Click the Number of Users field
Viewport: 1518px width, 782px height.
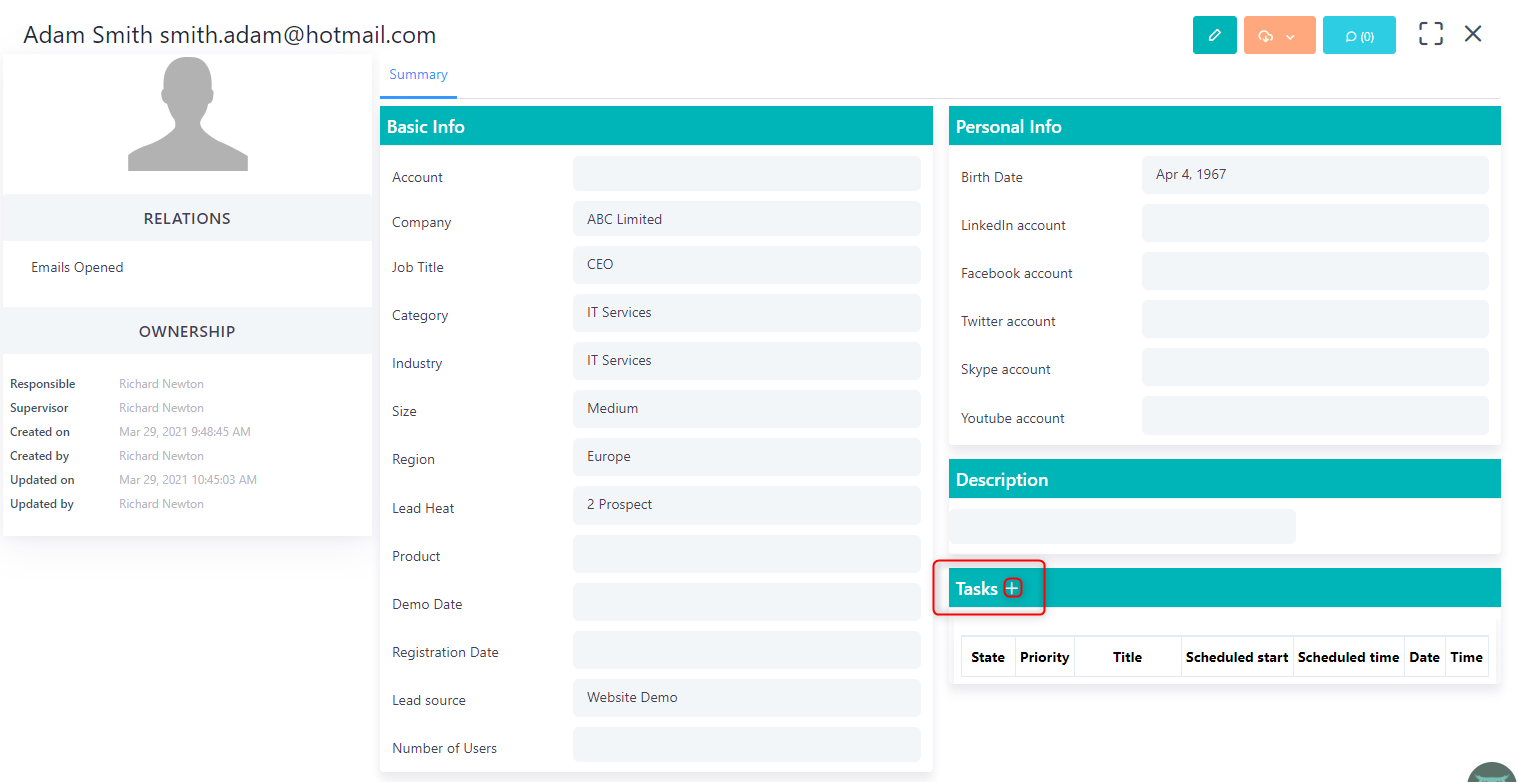(746, 745)
